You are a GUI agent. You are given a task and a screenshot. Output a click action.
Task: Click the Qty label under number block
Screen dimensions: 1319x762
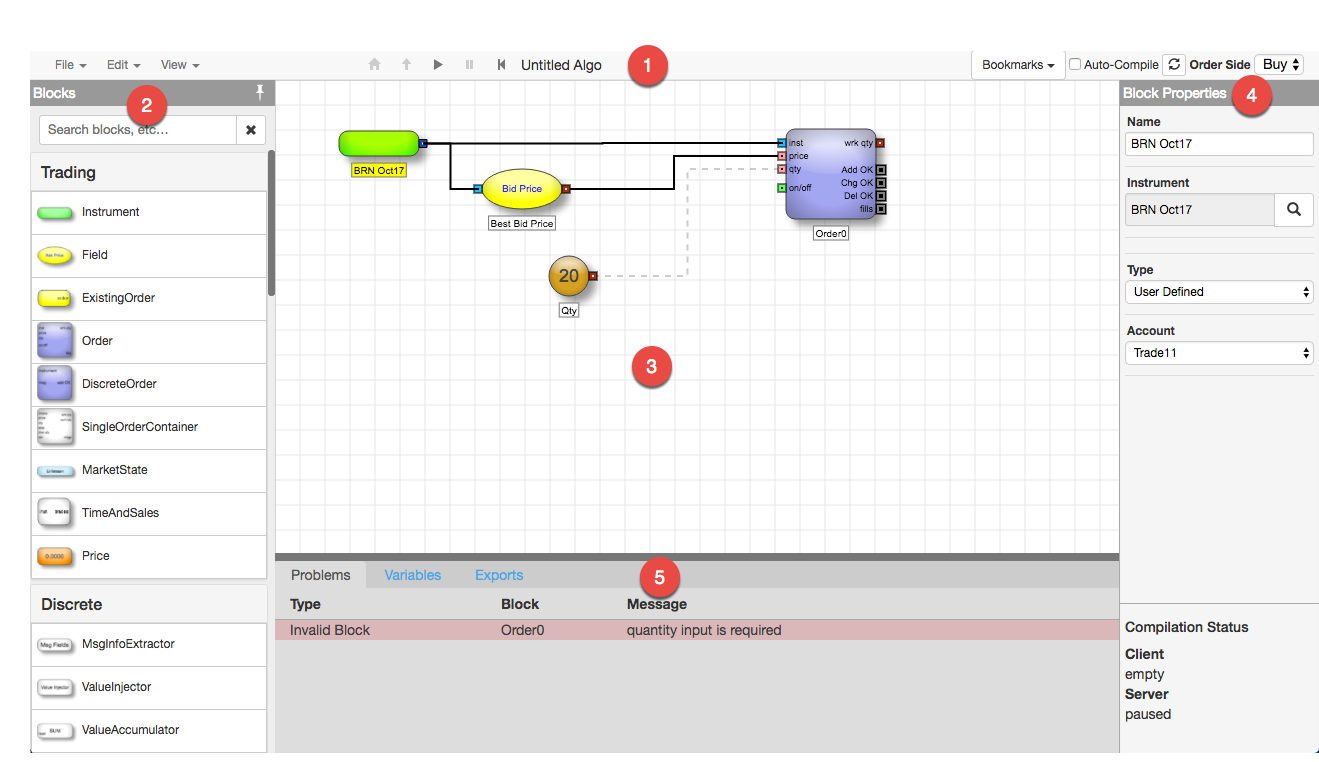click(x=569, y=311)
